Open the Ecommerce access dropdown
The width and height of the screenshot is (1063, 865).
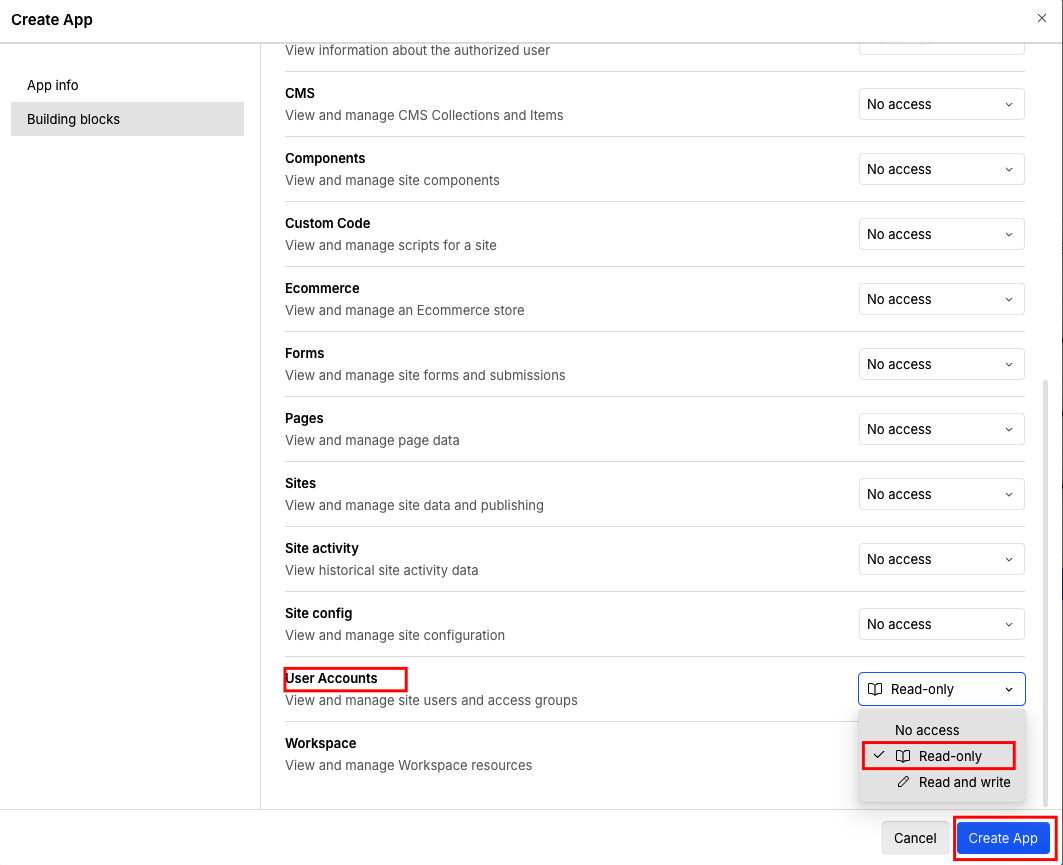point(941,299)
